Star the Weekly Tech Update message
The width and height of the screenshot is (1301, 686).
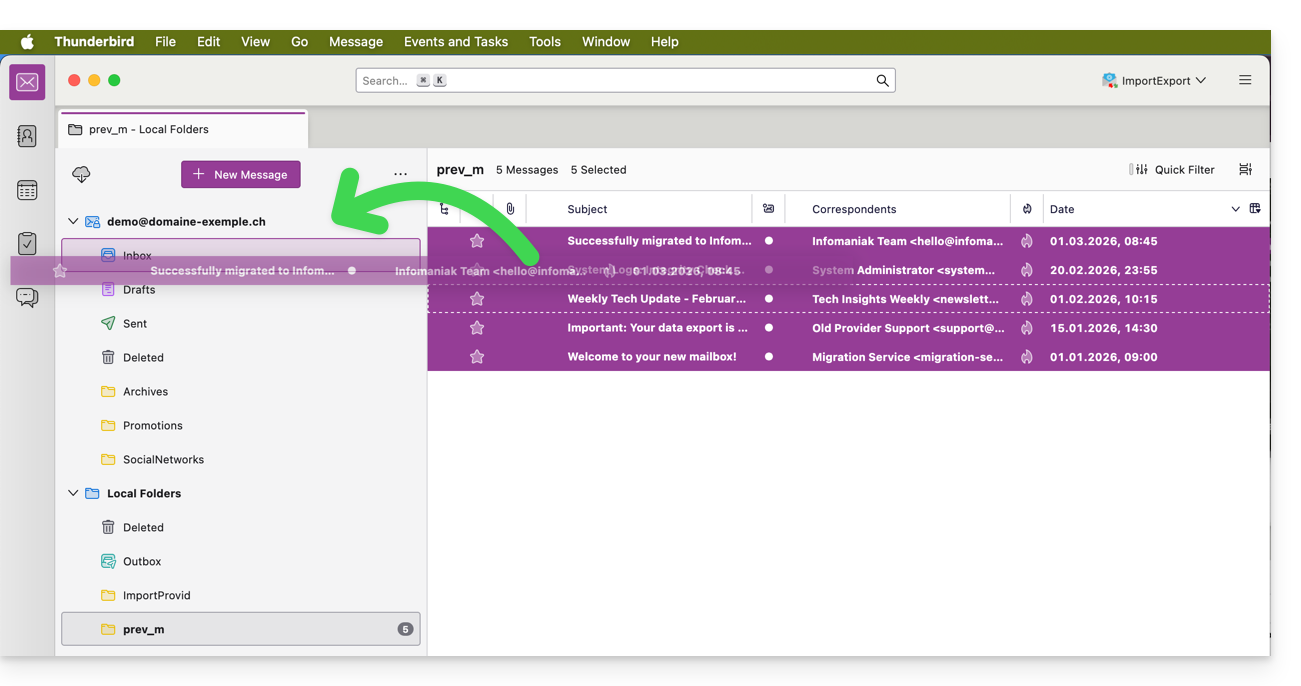pyautogui.click(x=477, y=299)
